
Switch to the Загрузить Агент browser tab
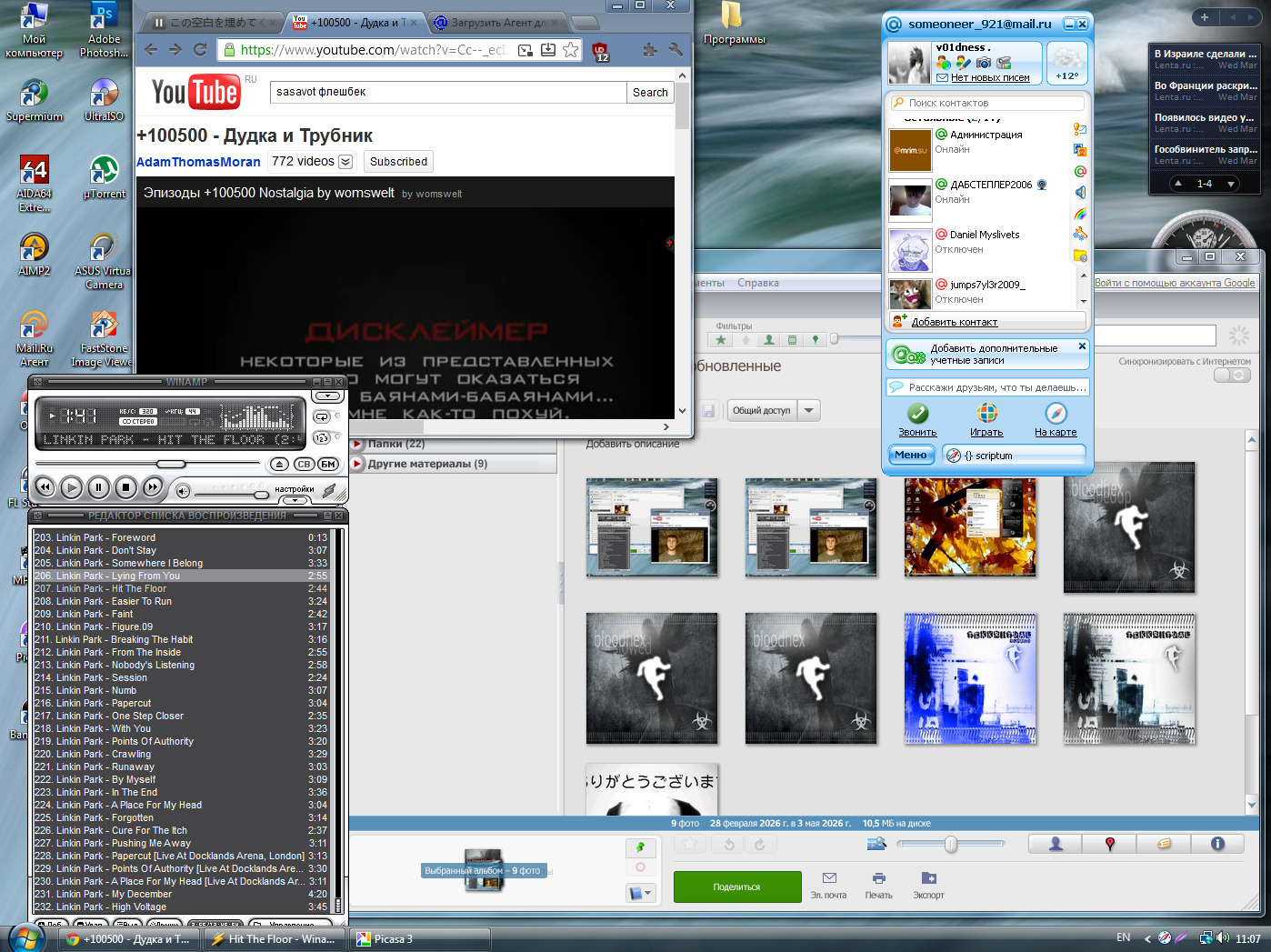[496, 23]
